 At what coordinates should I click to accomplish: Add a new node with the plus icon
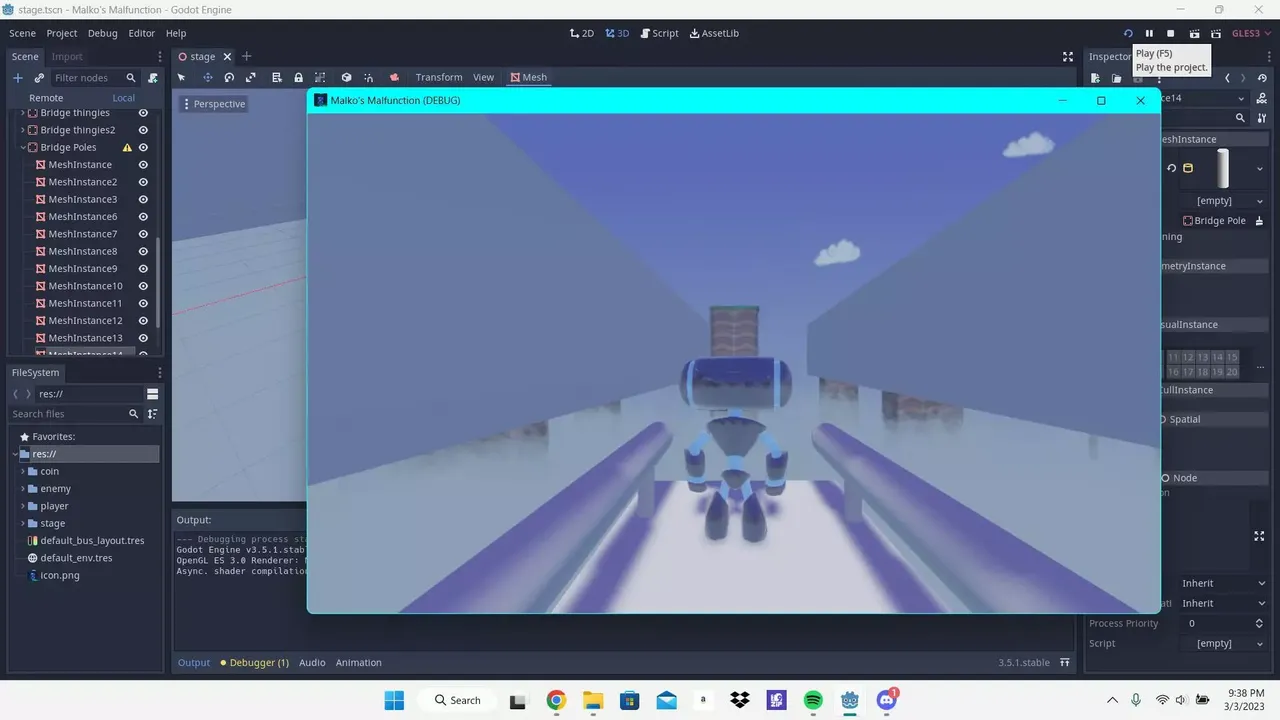pyautogui.click(x=17, y=78)
